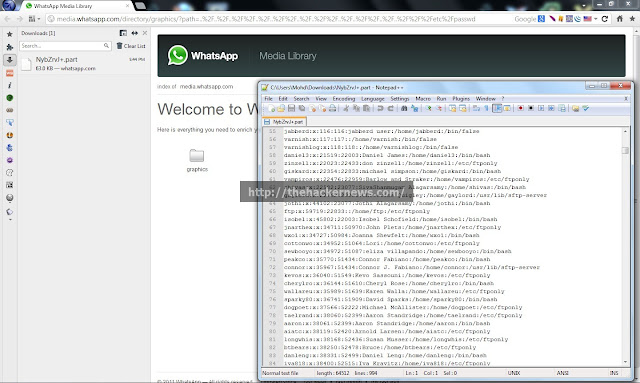Viewport: 640px width, 383px height.
Task: Click the UNIX line ending status bar field
Action: (x=514, y=373)
